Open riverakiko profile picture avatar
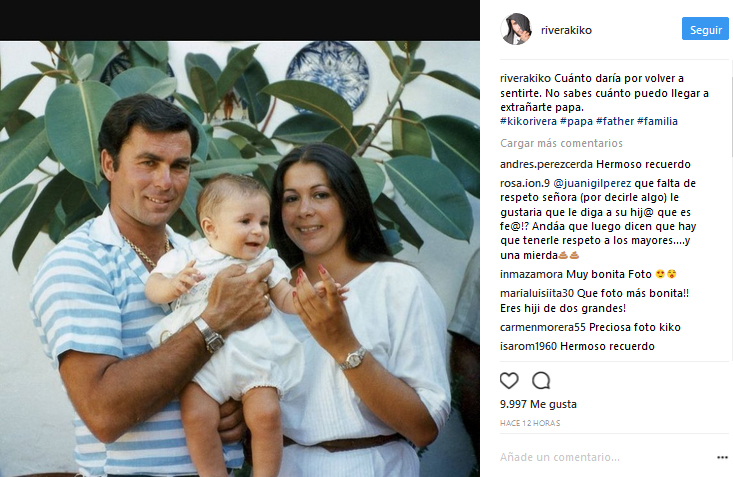The height and width of the screenshot is (477, 733). click(x=516, y=29)
